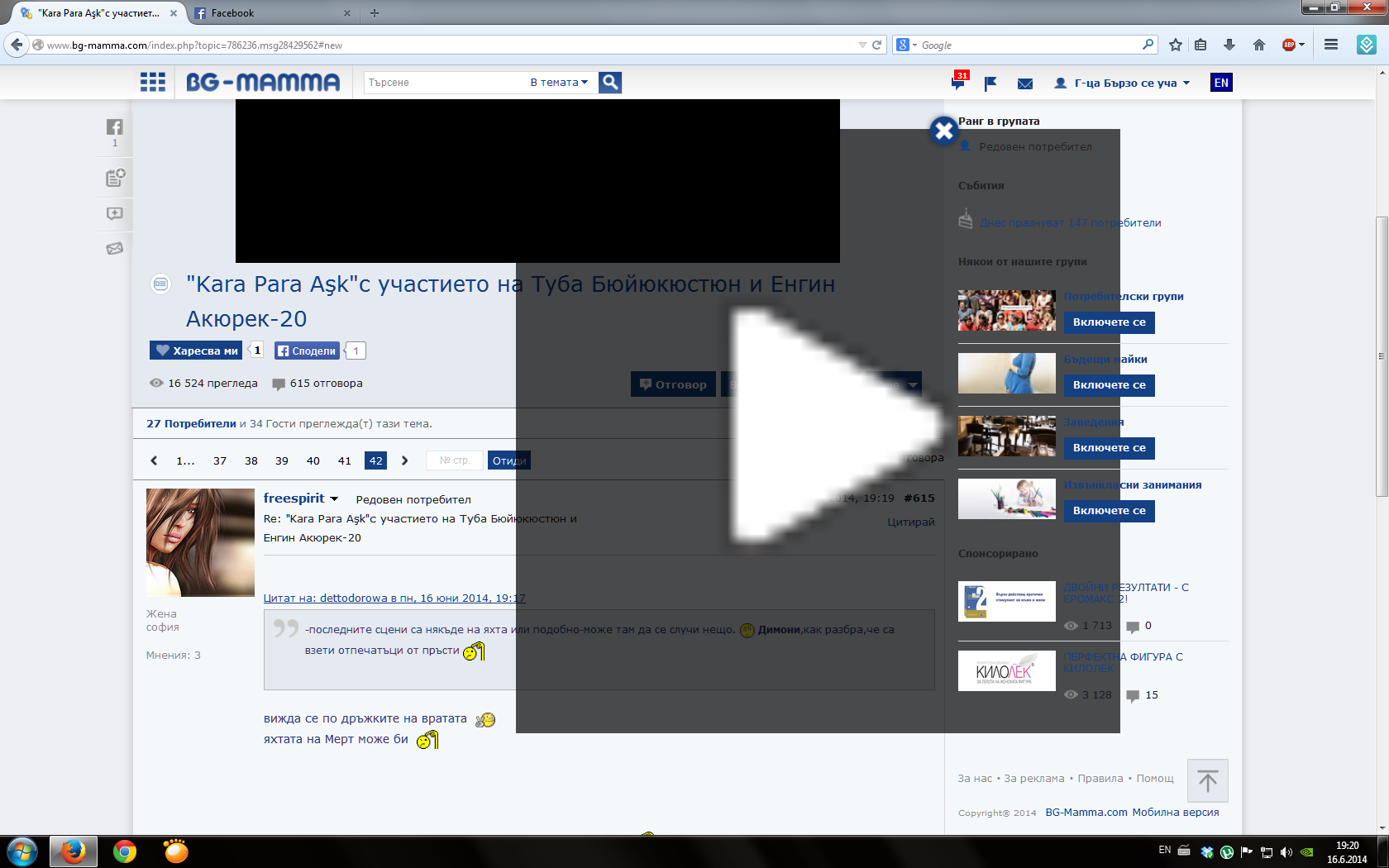Switch site language with EN button
The height and width of the screenshot is (868, 1389).
(x=1221, y=83)
